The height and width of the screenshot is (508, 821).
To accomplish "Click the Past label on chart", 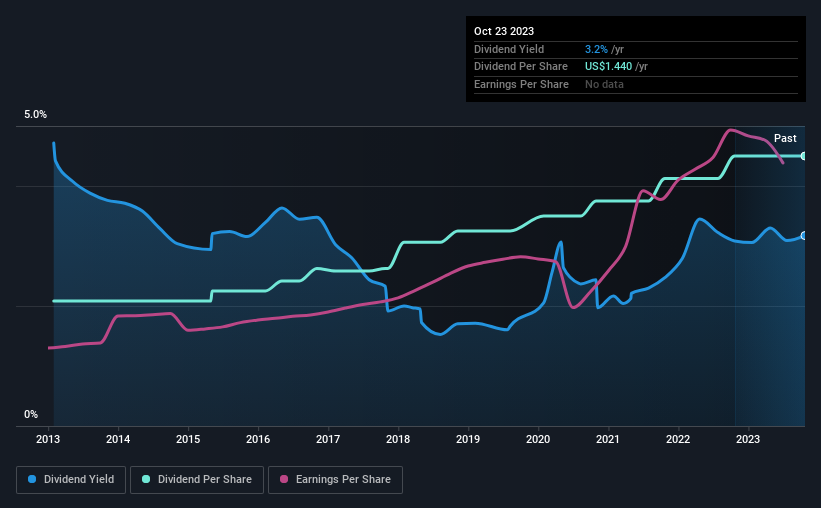I will tap(785, 138).
